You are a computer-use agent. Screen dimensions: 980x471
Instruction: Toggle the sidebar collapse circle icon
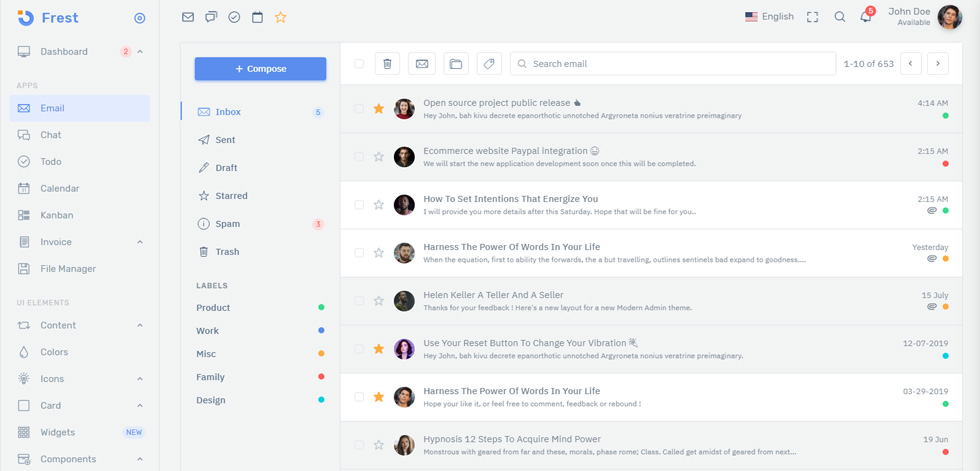pyautogui.click(x=140, y=18)
